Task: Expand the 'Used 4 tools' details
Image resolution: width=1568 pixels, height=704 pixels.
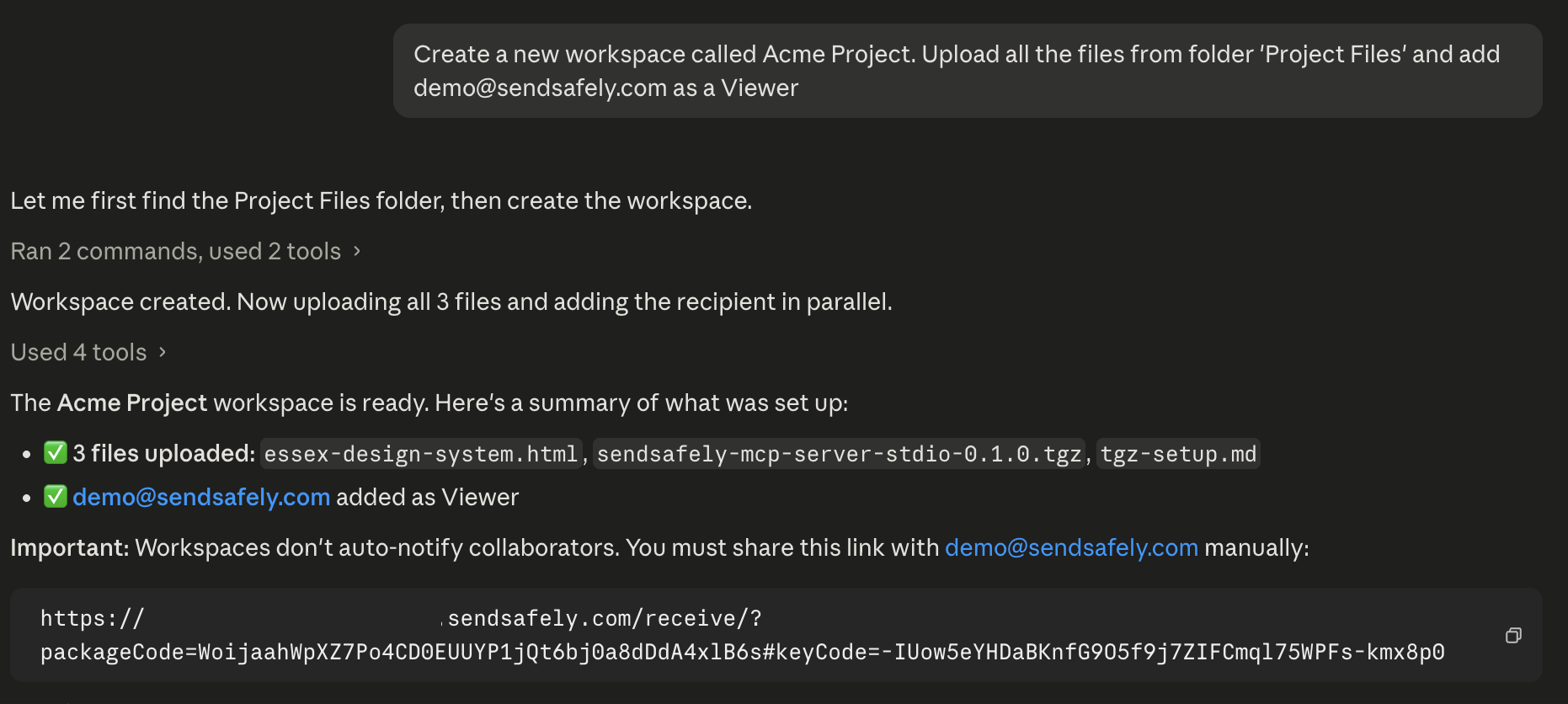Action: pyautogui.click(x=88, y=352)
